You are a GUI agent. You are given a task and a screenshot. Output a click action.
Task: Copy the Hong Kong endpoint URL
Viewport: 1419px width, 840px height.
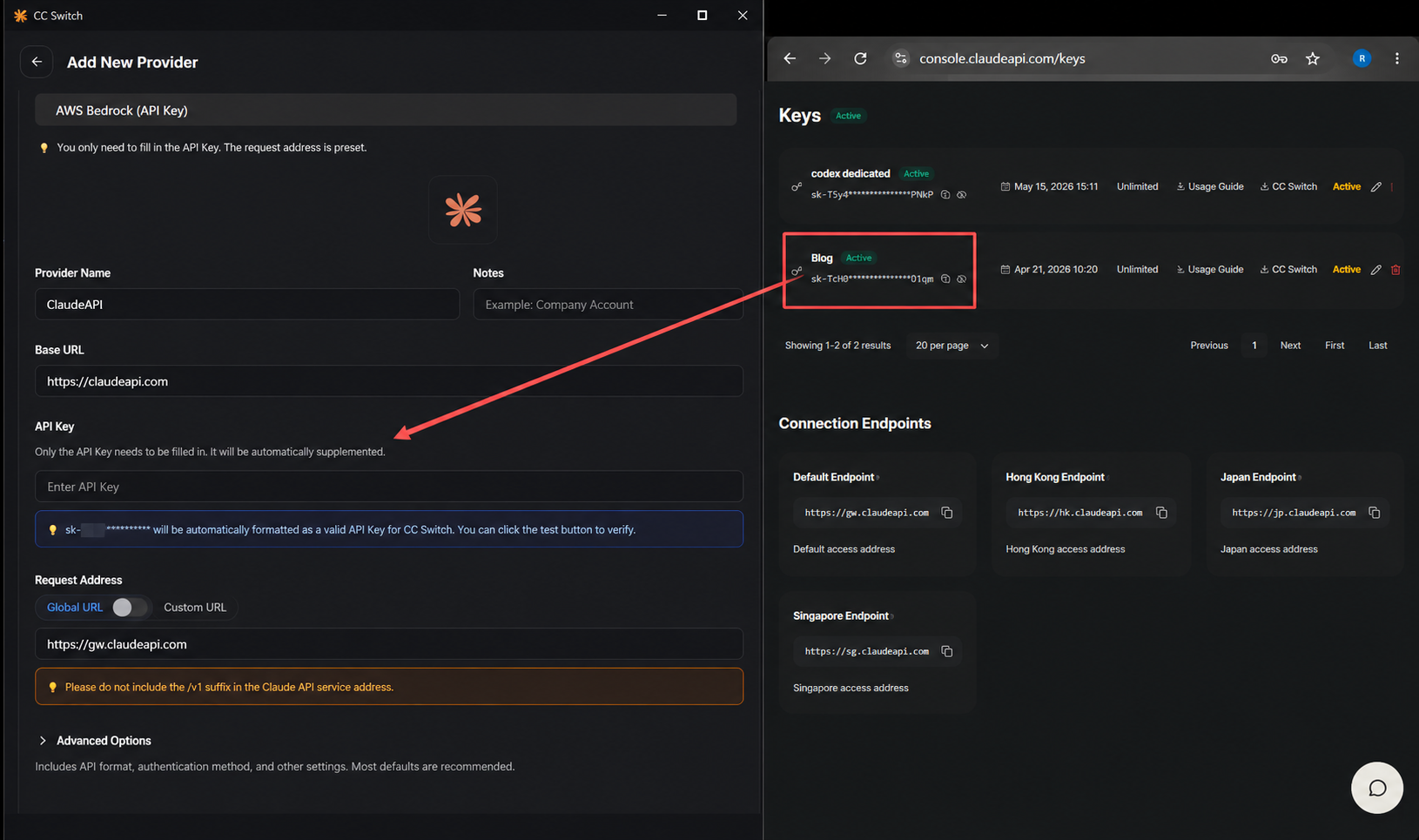[x=1161, y=513]
